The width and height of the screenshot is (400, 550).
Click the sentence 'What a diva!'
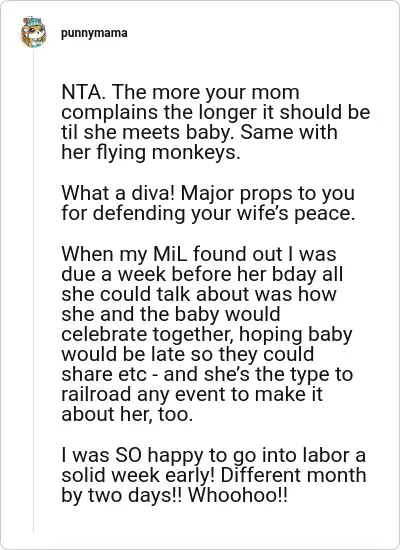tap(118, 193)
